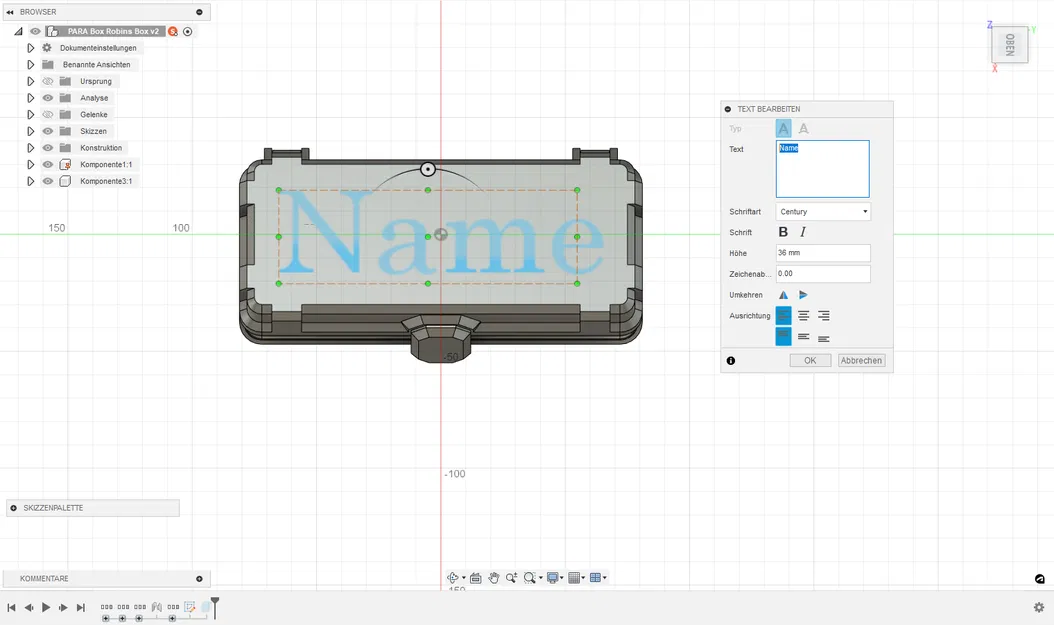Expand the Benannte Ansichten node
The width and height of the screenshot is (1054, 625).
tap(30, 65)
